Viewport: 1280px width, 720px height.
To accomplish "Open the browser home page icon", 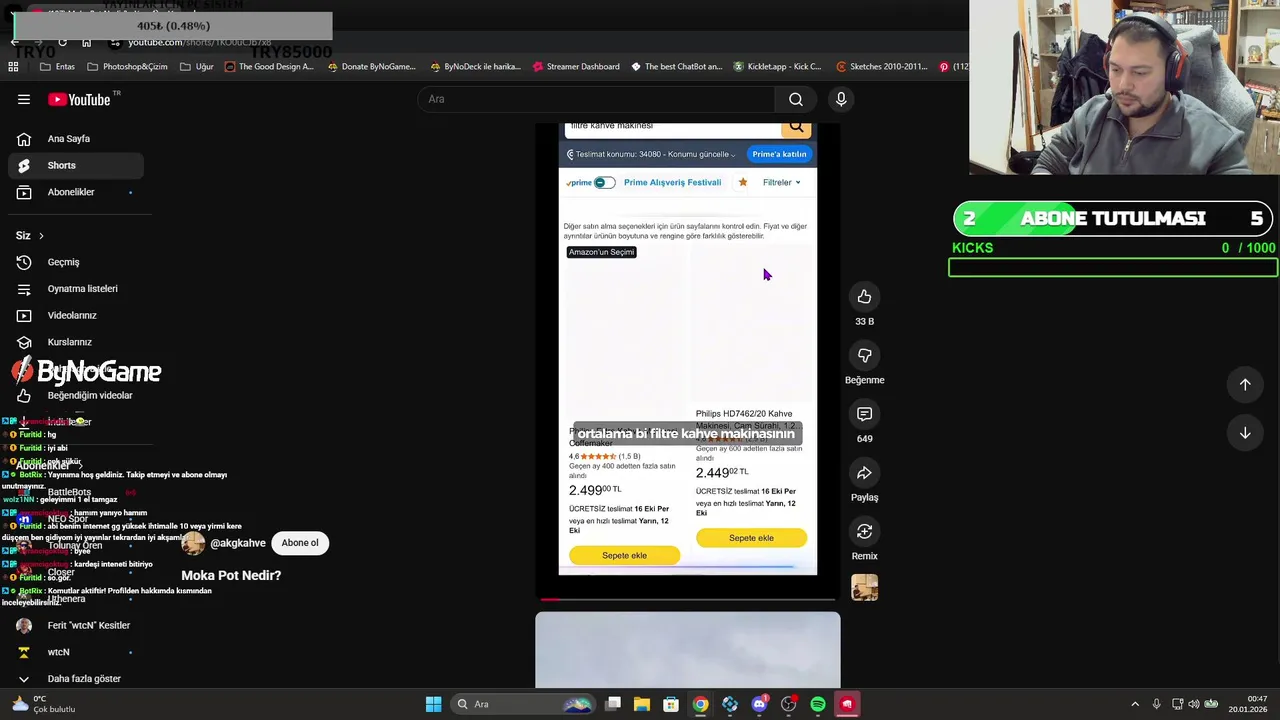I will tap(86, 42).
